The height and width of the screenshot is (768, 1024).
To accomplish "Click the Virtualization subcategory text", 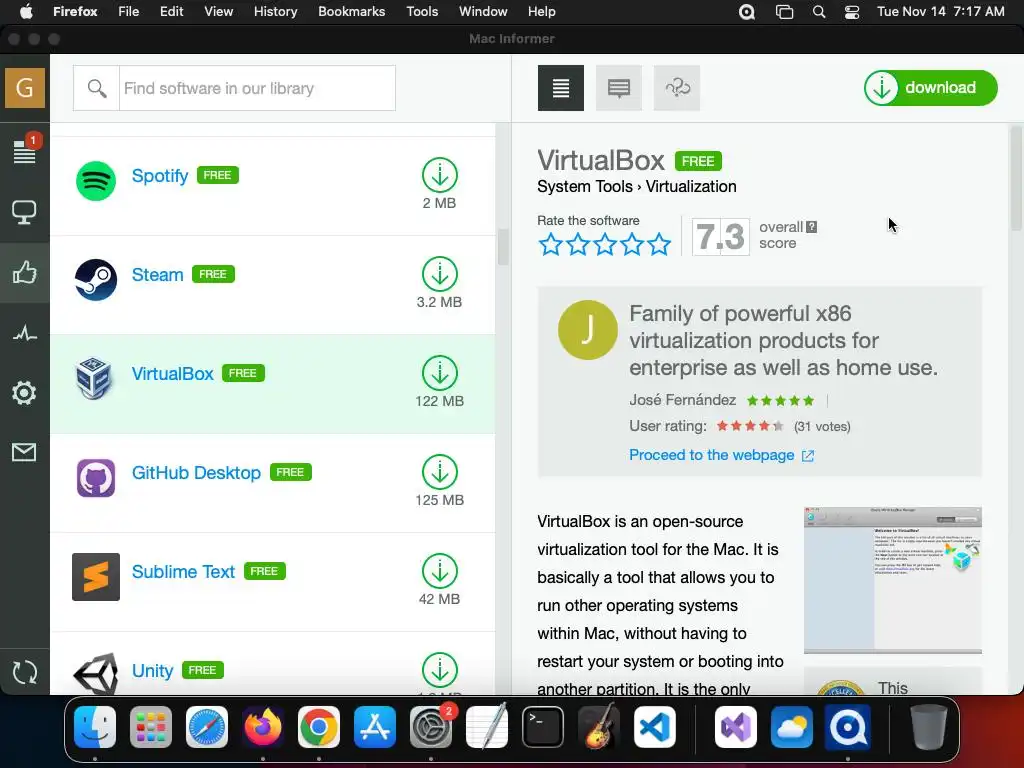I will click(691, 187).
